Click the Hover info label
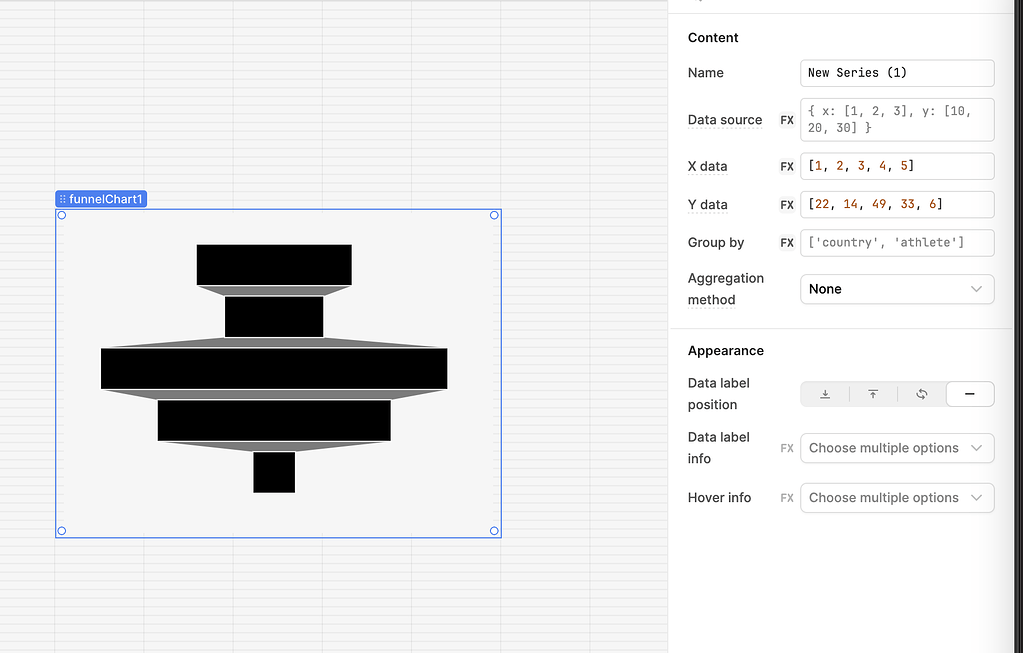 [719, 498]
